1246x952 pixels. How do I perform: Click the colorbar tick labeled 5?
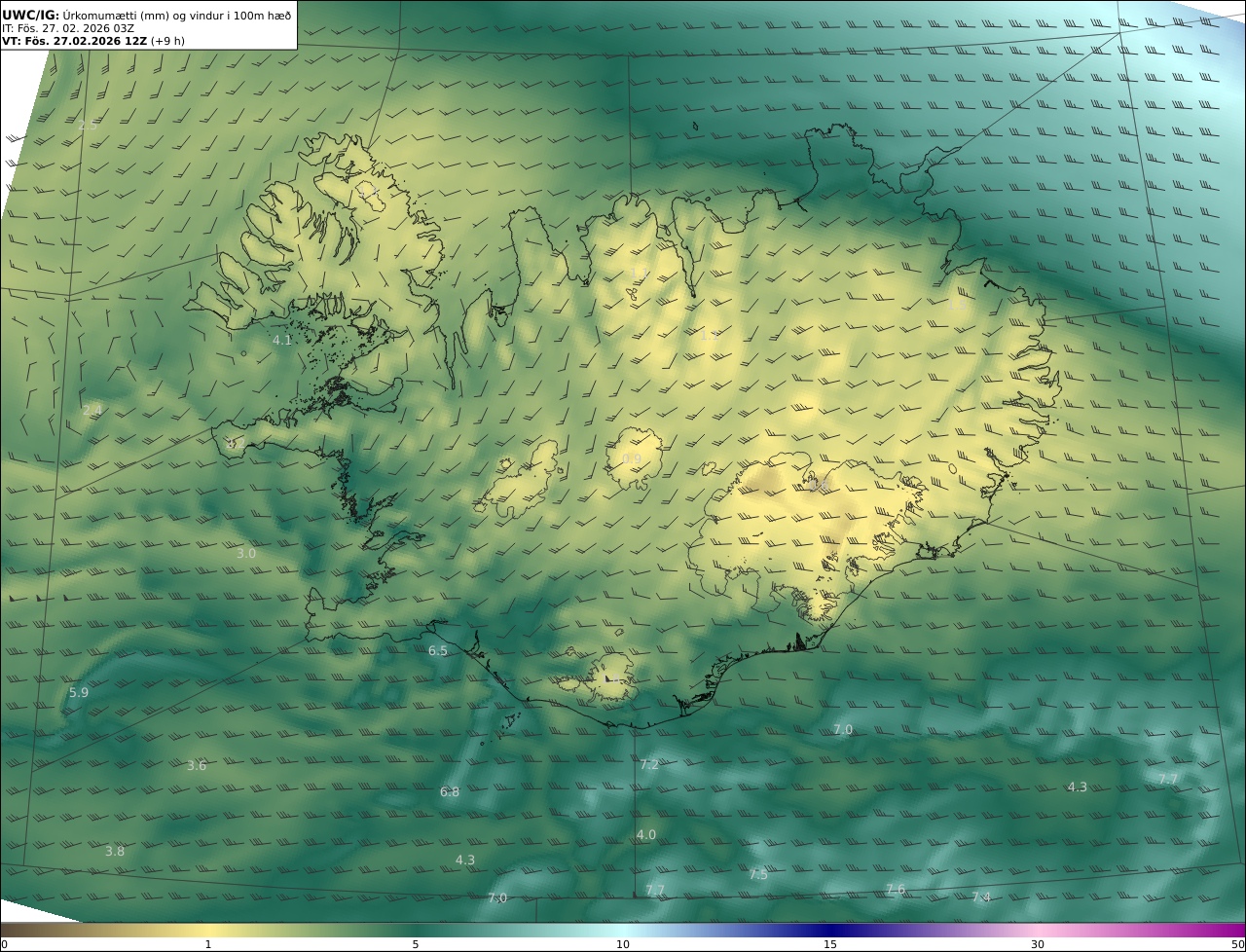pos(416,943)
